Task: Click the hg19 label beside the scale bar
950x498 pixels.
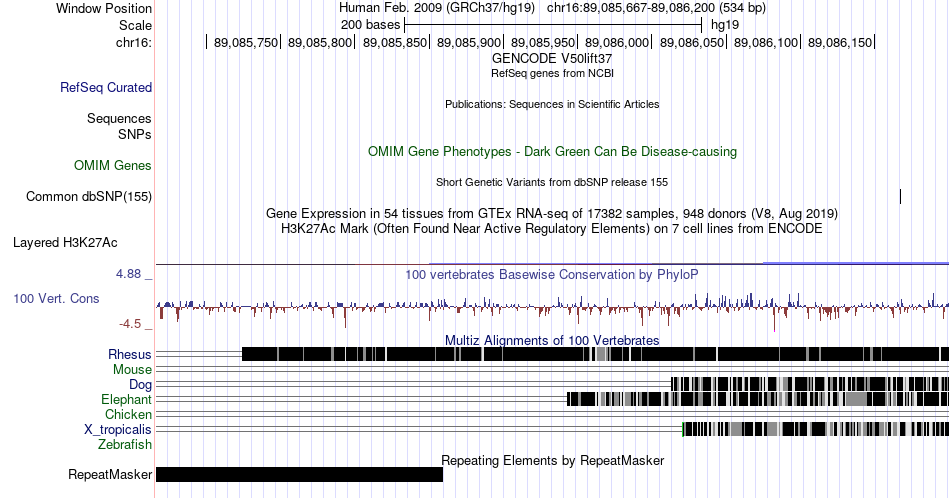Action: click(725, 25)
